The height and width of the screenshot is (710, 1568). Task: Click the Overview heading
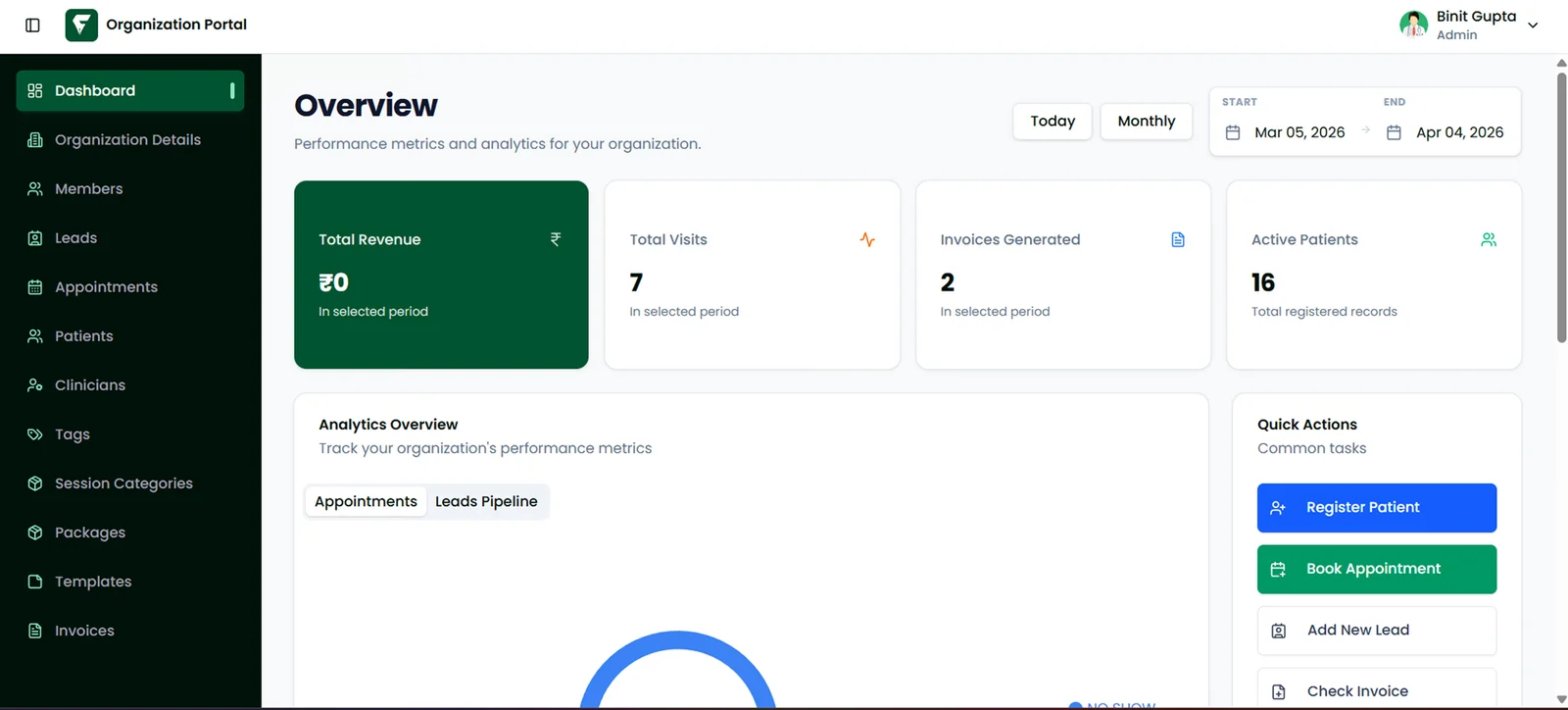[366, 105]
